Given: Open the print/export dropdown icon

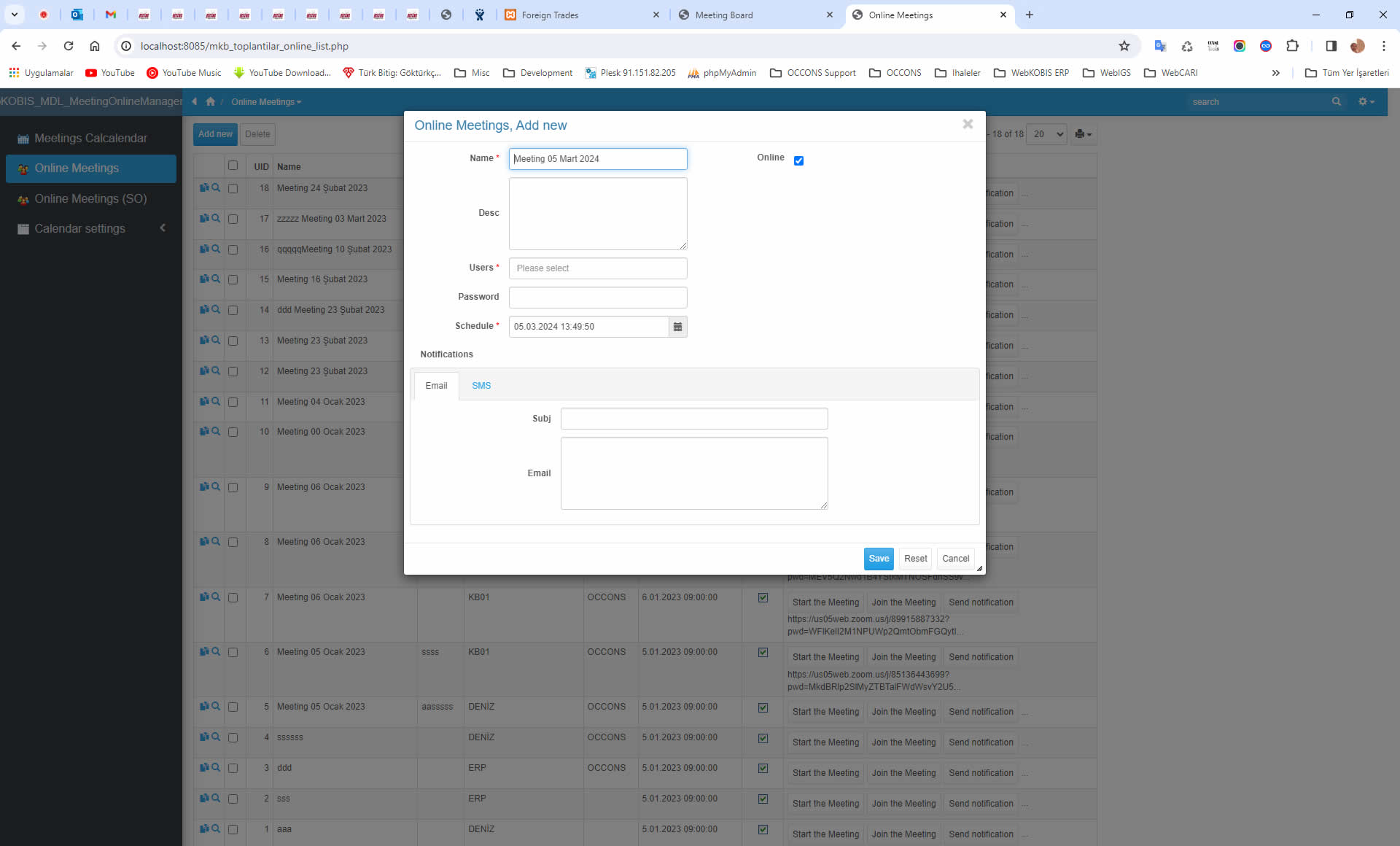Looking at the screenshot, I should (1083, 134).
